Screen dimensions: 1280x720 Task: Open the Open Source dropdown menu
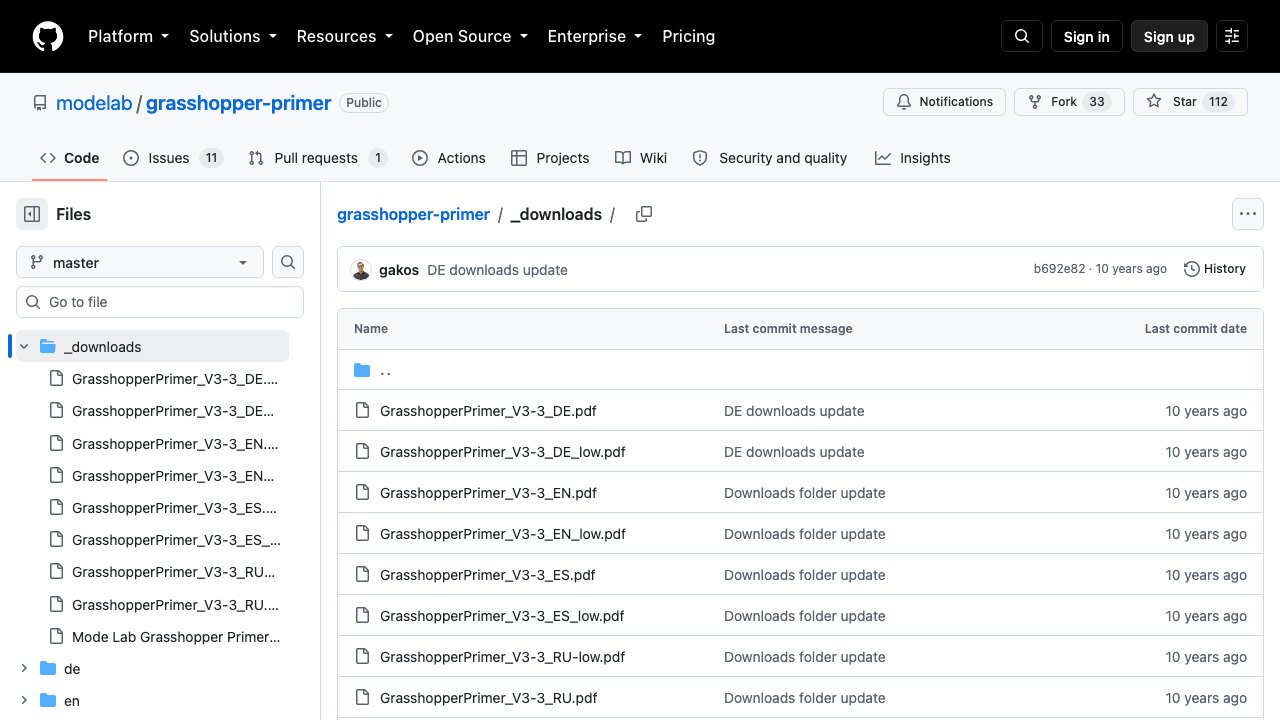tap(470, 36)
